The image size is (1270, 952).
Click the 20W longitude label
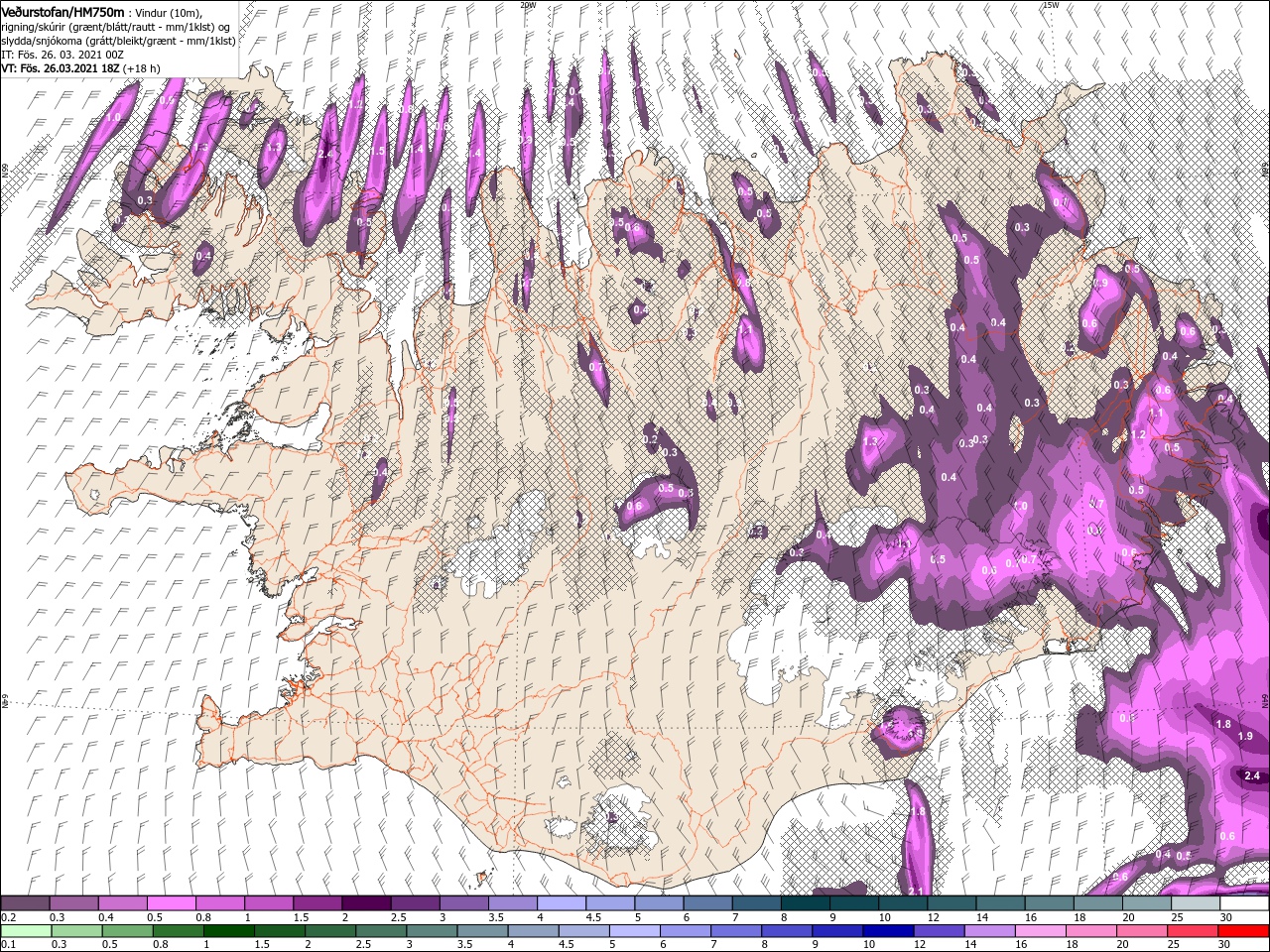(x=527, y=5)
